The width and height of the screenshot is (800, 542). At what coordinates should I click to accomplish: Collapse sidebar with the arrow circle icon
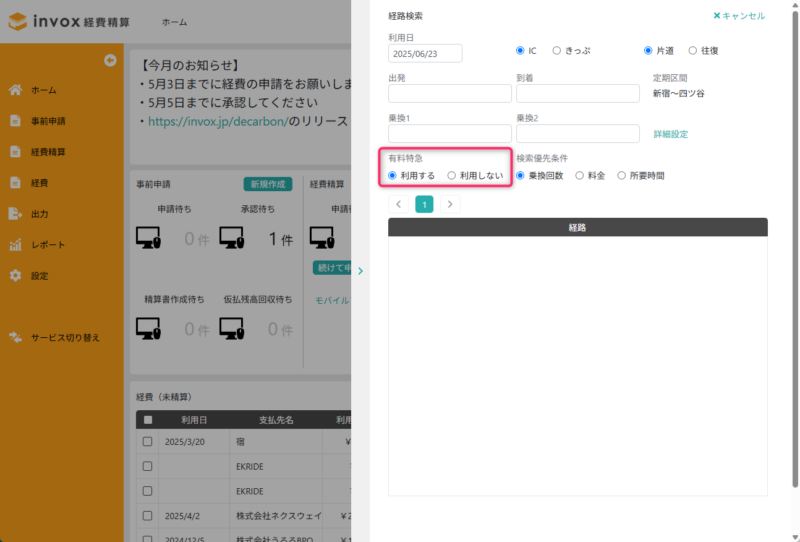coord(110,60)
